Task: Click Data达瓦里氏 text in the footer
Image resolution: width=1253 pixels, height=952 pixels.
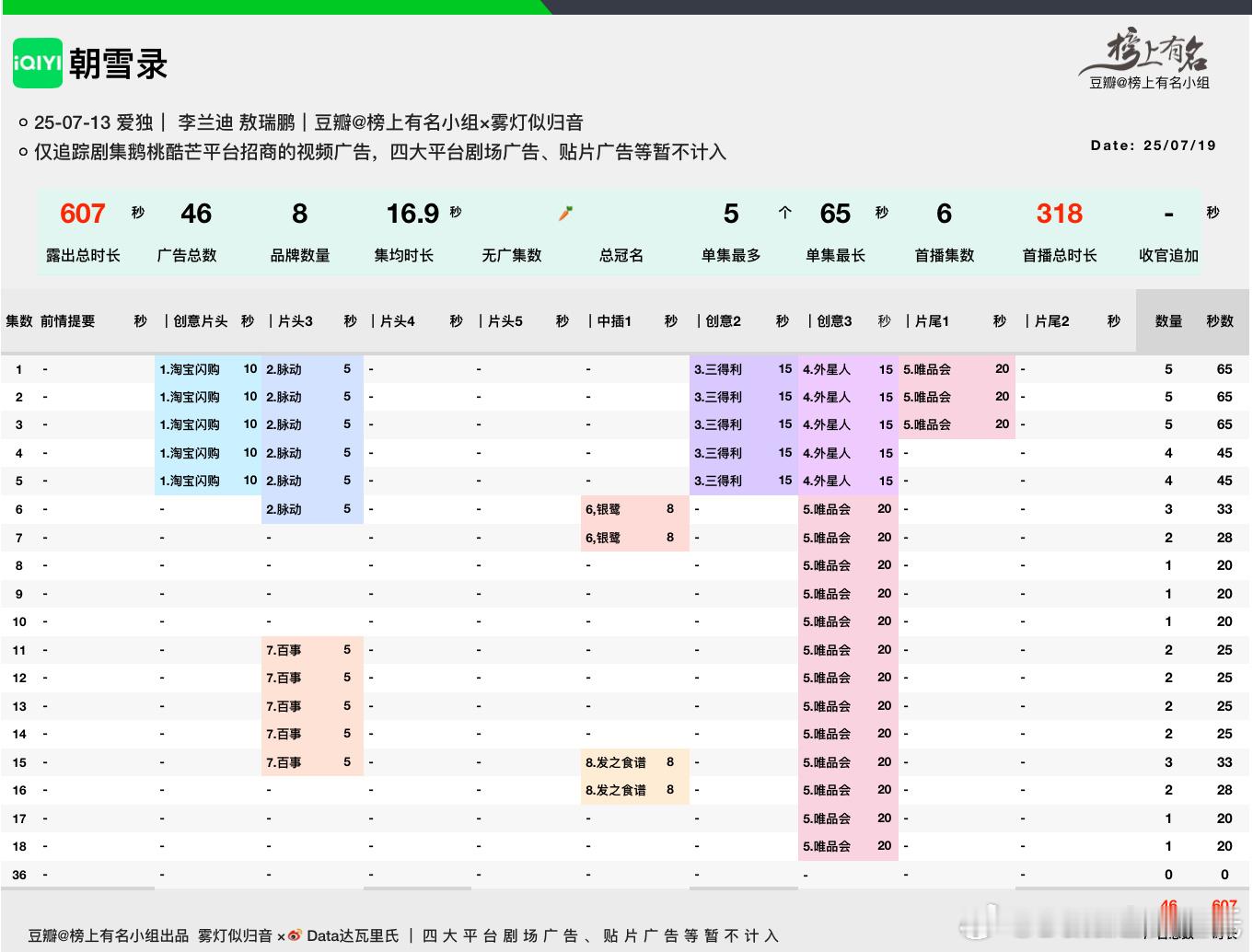Action: tap(353, 935)
